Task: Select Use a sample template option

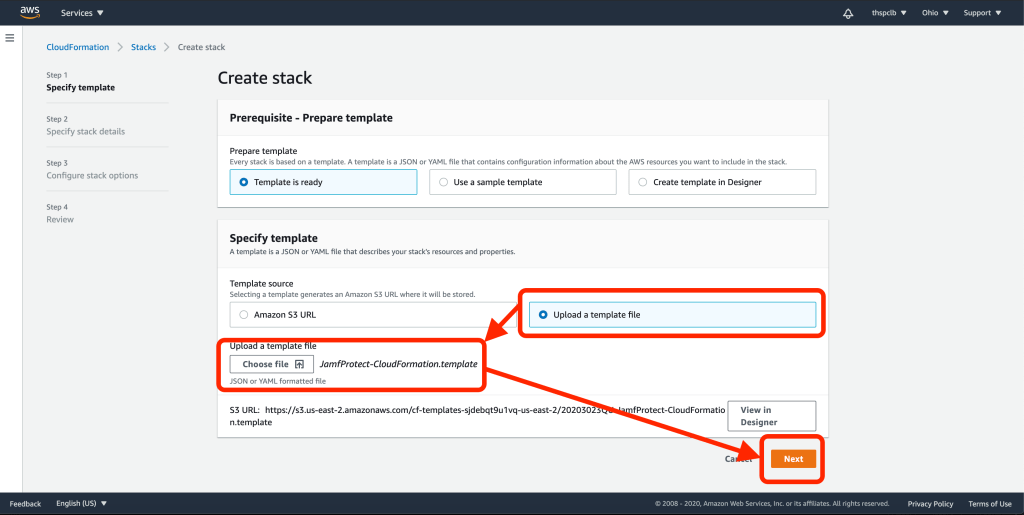Action: [444, 182]
